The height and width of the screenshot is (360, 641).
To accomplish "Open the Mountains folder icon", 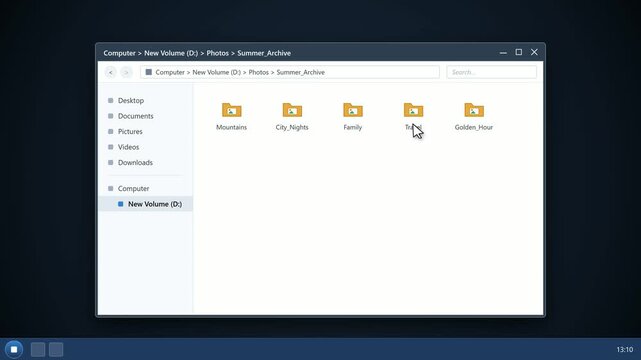I will point(231,110).
